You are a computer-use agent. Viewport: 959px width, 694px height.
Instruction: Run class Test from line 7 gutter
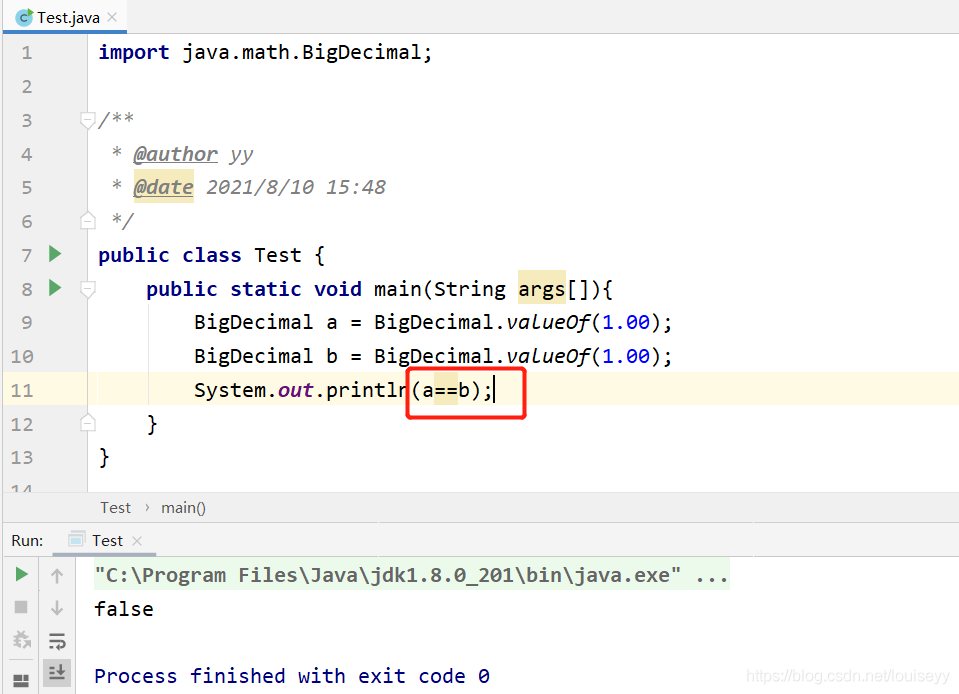[55, 253]
